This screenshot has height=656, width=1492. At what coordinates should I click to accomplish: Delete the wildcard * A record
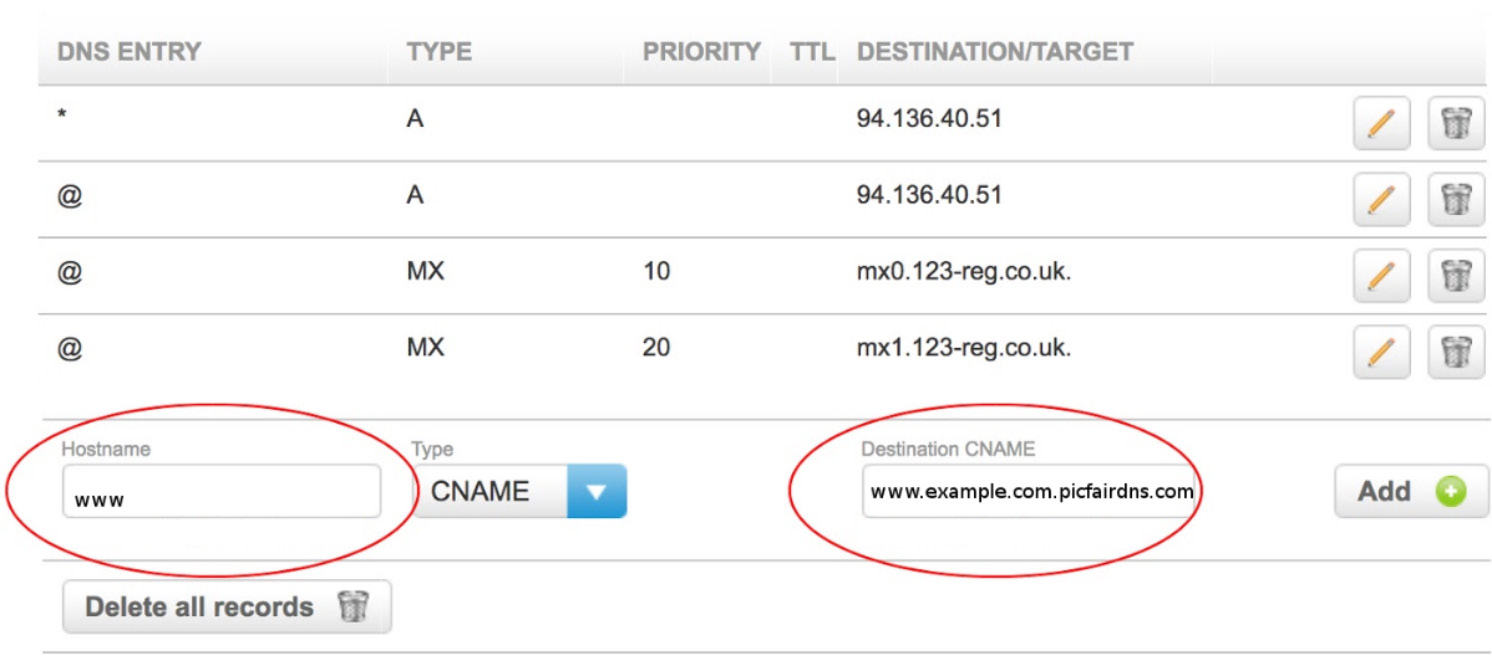[1456, 123]
